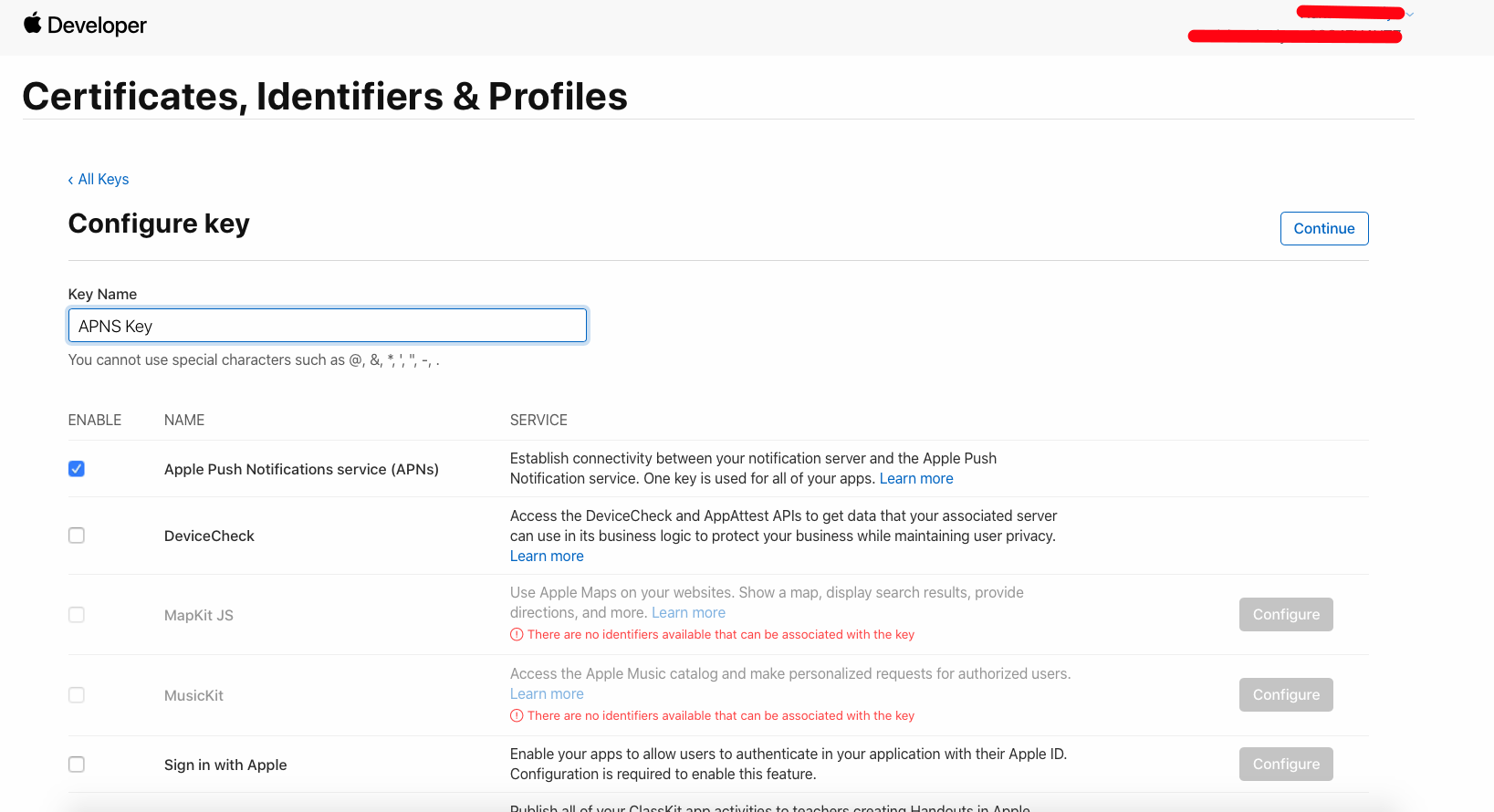The width and height of the screenshot is (1494, 812).
Task: Go back to All Keys
Action: click(99, 179)
